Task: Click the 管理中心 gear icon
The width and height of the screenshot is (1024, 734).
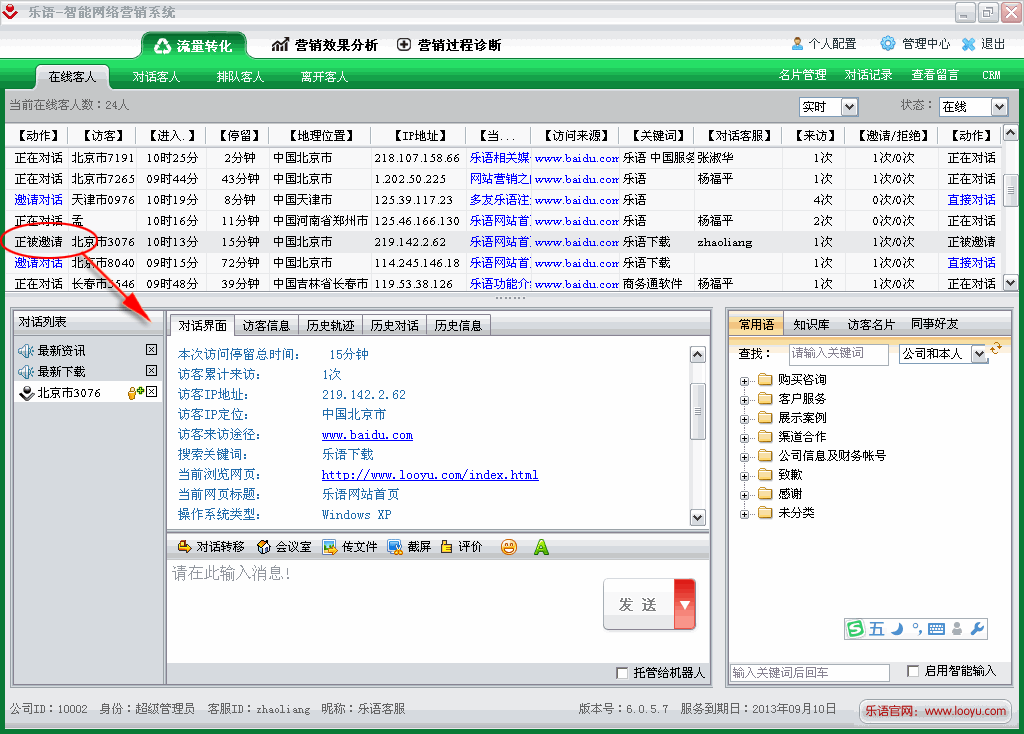Action: click(888, 44)
